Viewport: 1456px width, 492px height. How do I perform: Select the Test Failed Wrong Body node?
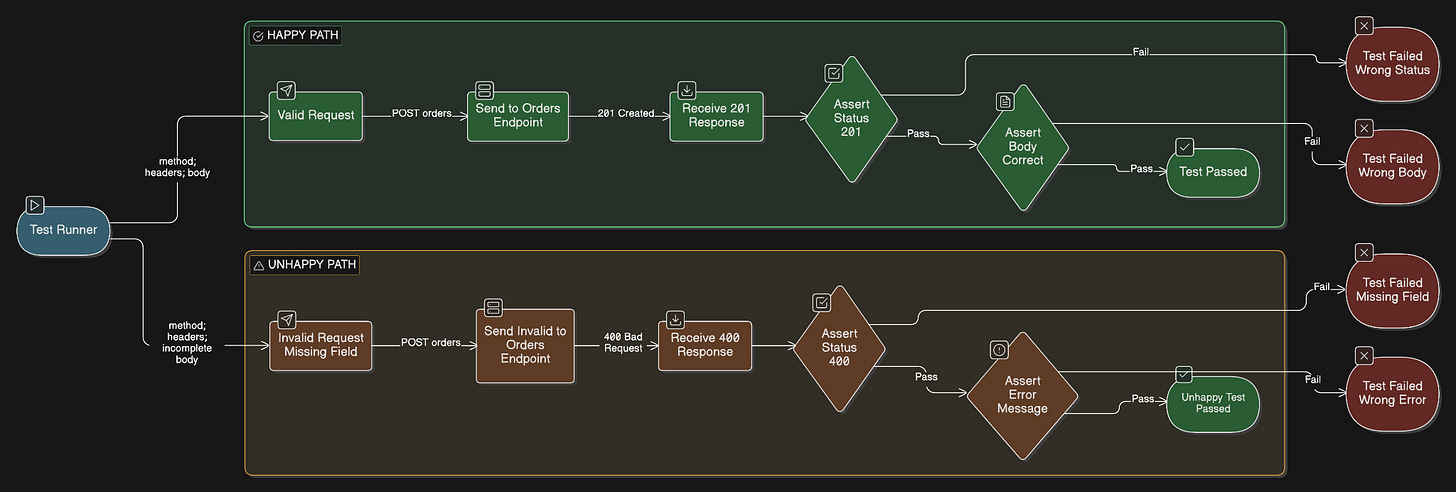[1391, 165]
